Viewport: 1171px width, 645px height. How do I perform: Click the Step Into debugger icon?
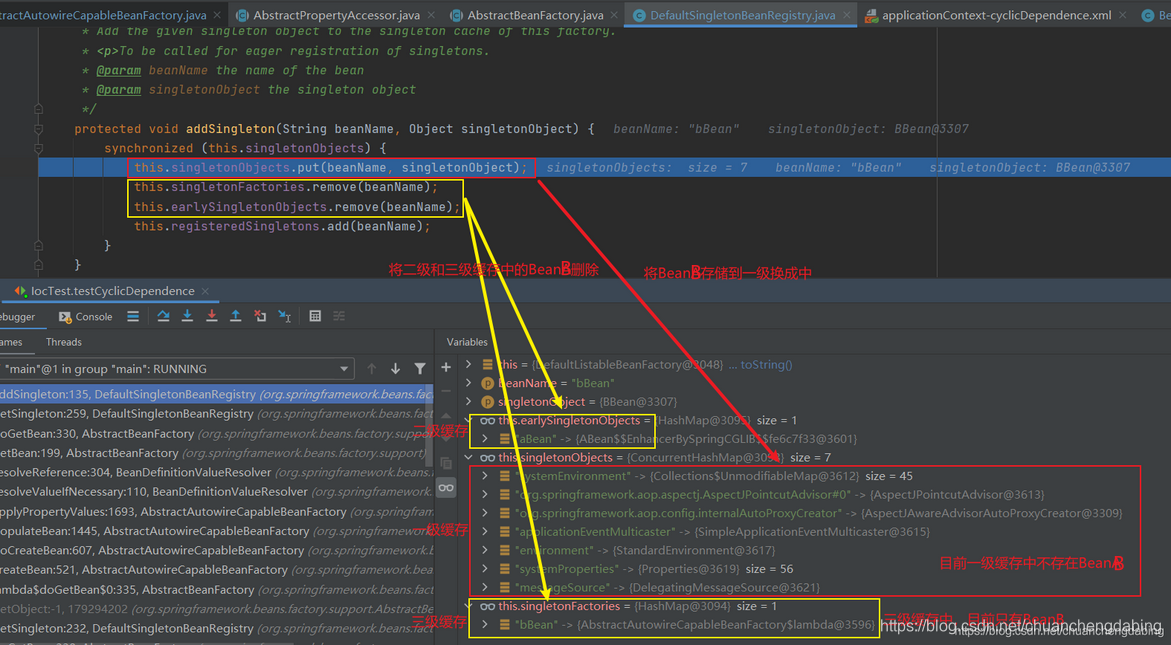point(187,317)
